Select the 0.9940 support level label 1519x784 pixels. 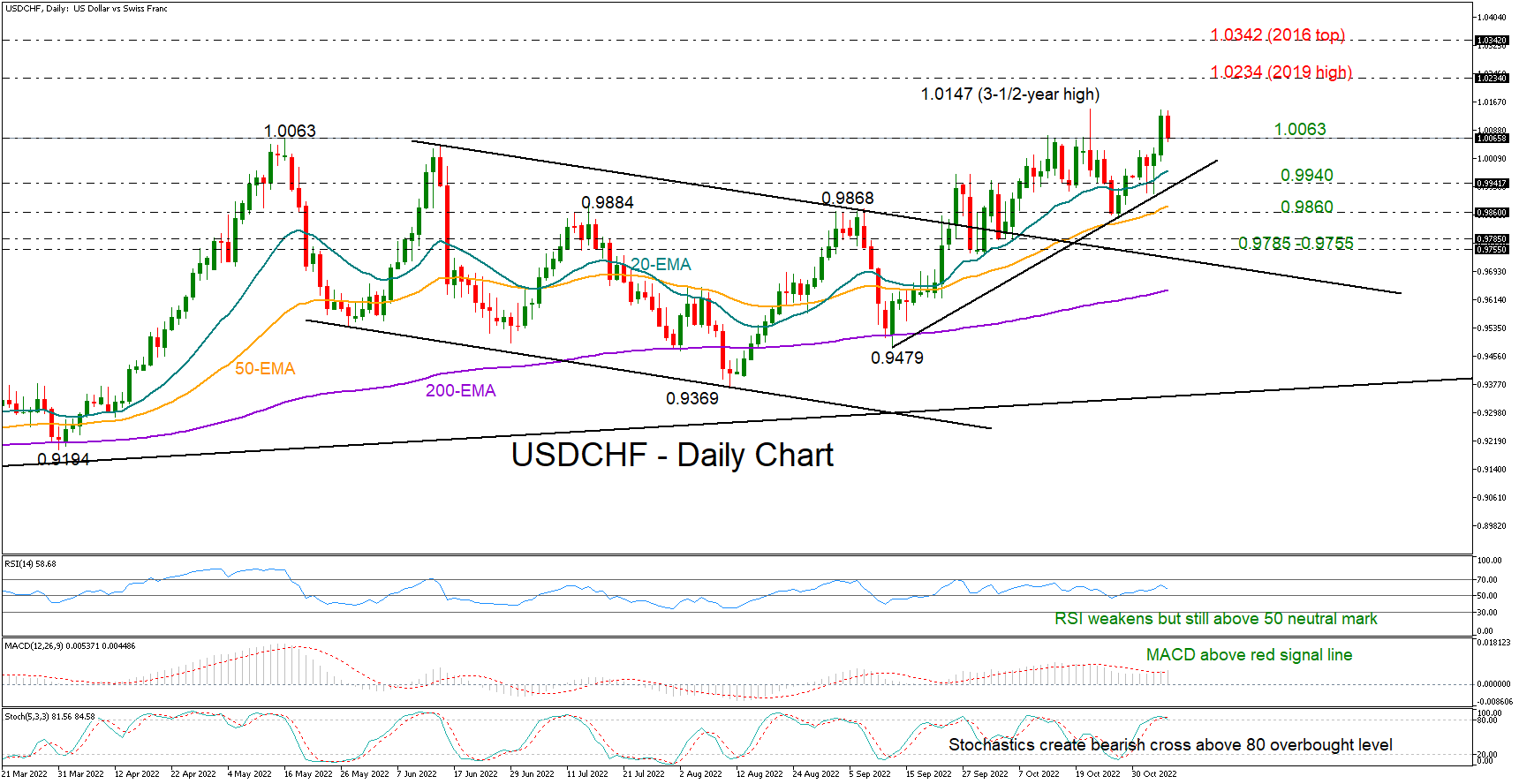coord(1307,176)
